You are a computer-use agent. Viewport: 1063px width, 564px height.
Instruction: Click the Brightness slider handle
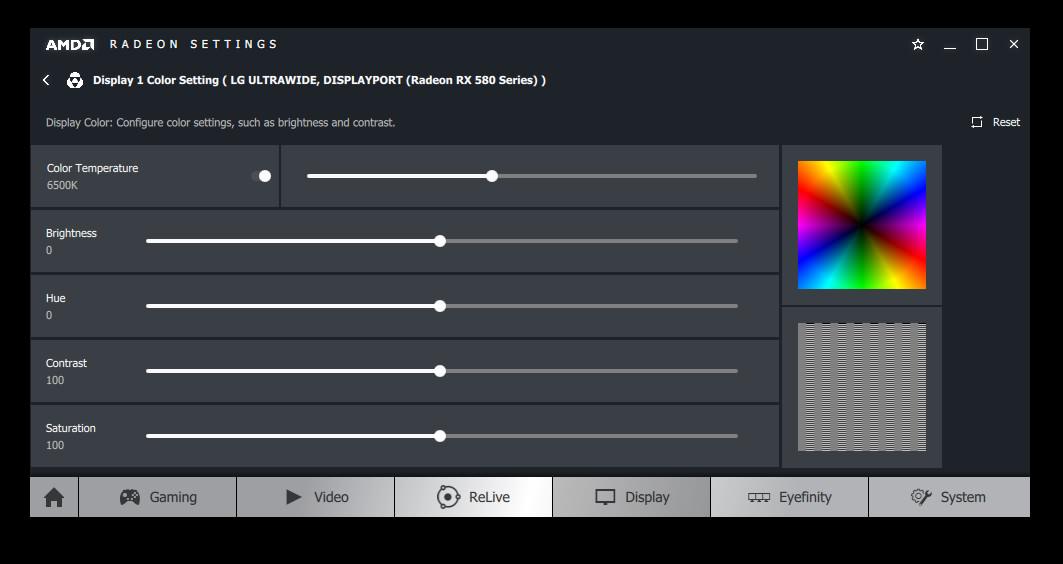point(440,241)
